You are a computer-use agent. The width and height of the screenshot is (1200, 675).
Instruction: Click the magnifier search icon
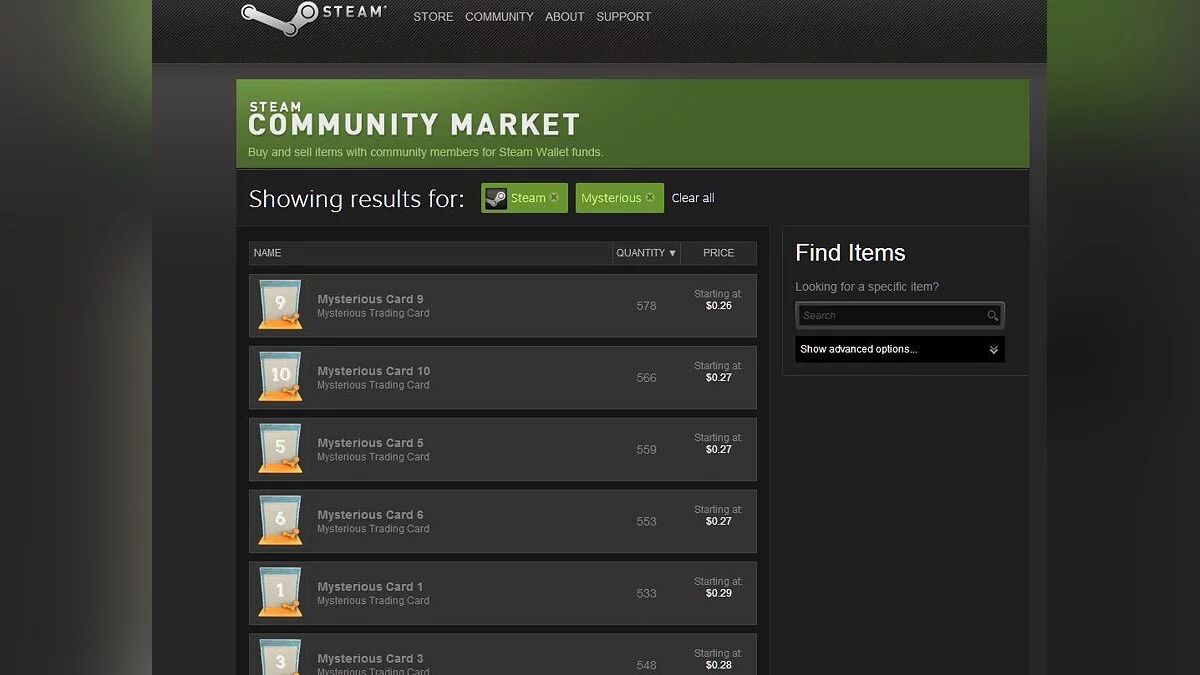pos(993,315)
